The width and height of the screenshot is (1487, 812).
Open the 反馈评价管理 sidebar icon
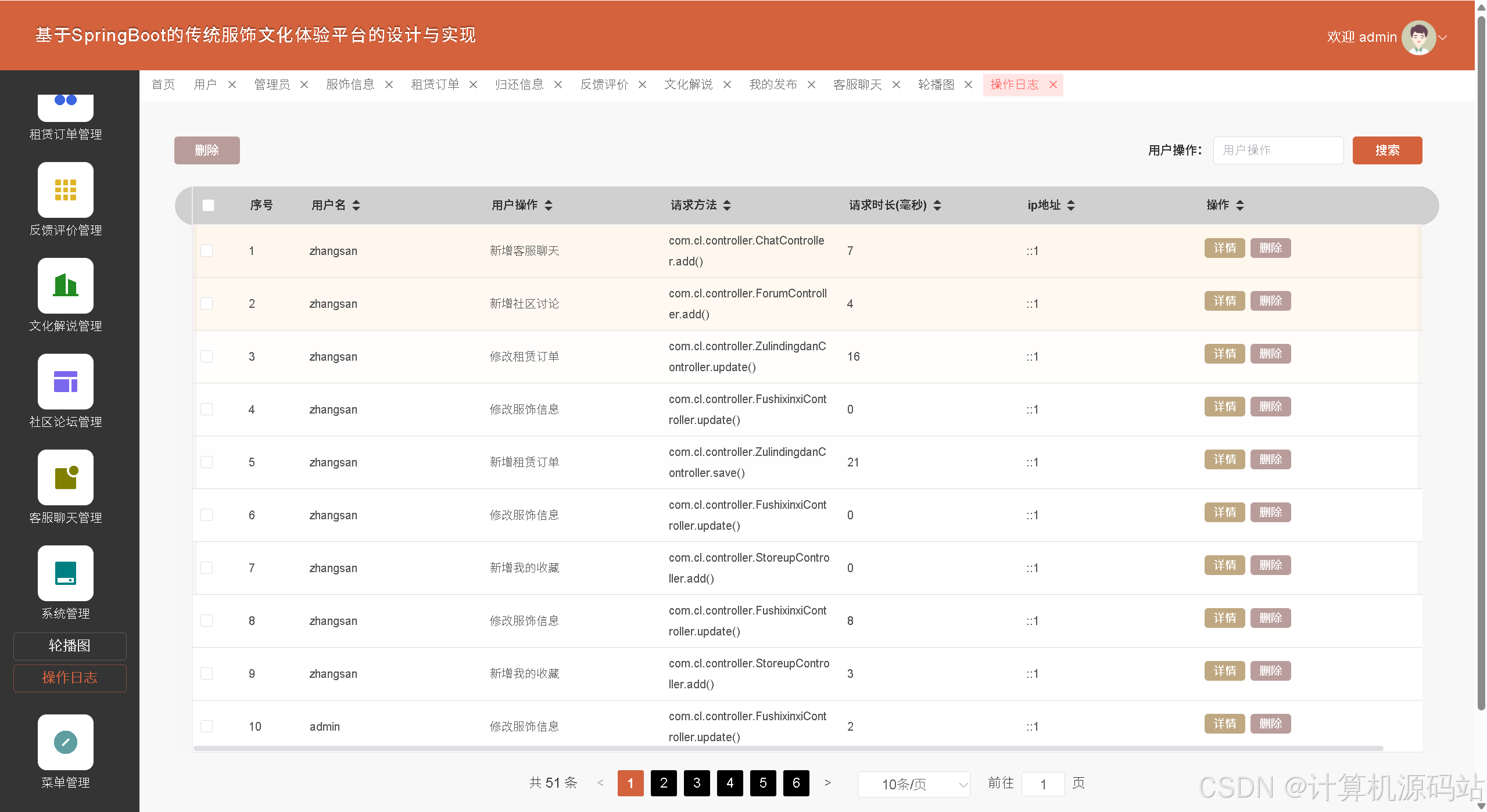pyautogui.click(x=65, y=190)
